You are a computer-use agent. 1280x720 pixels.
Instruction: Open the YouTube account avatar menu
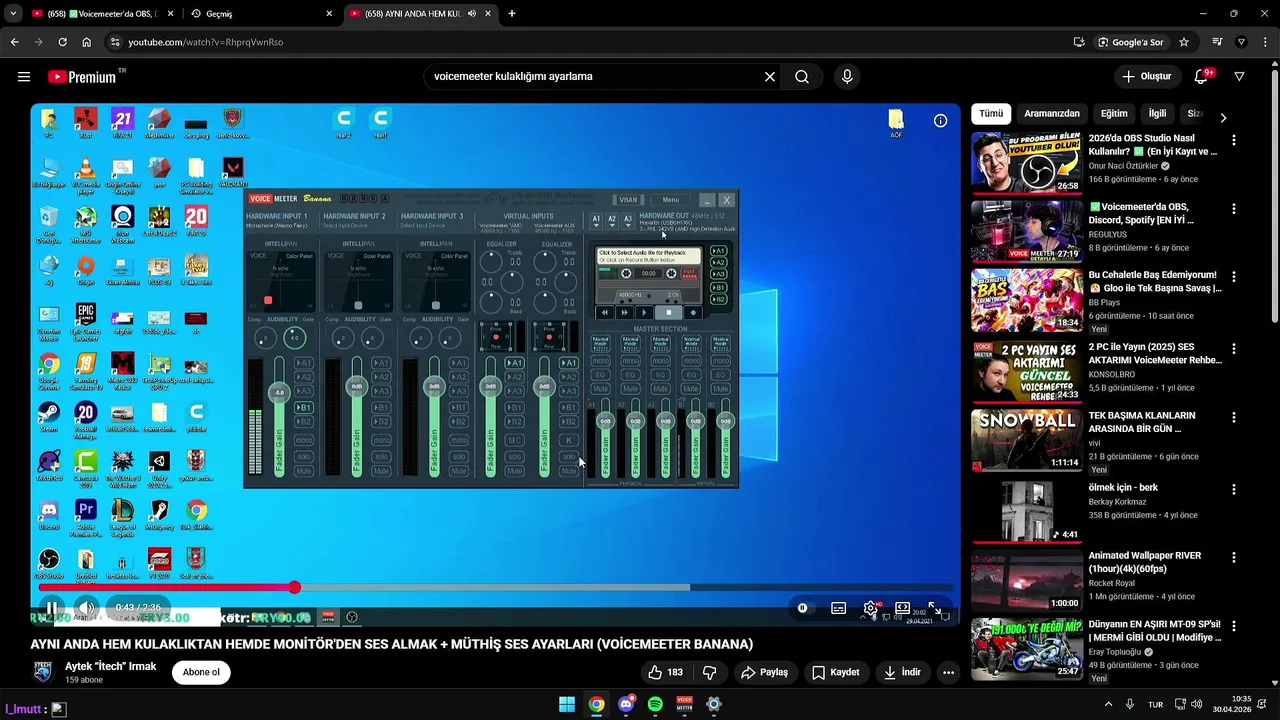1240,77
